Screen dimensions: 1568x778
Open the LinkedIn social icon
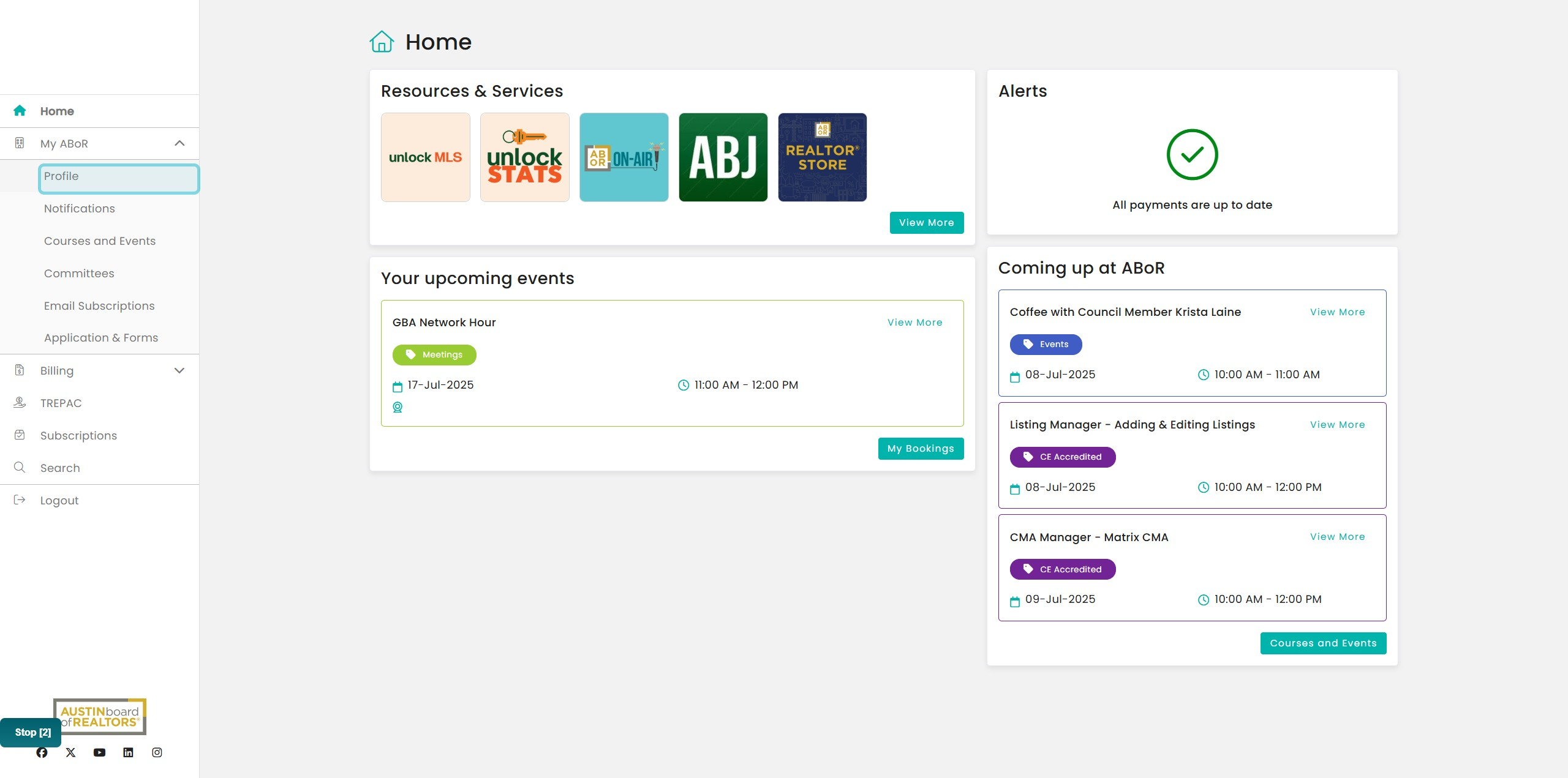(128, 752)
